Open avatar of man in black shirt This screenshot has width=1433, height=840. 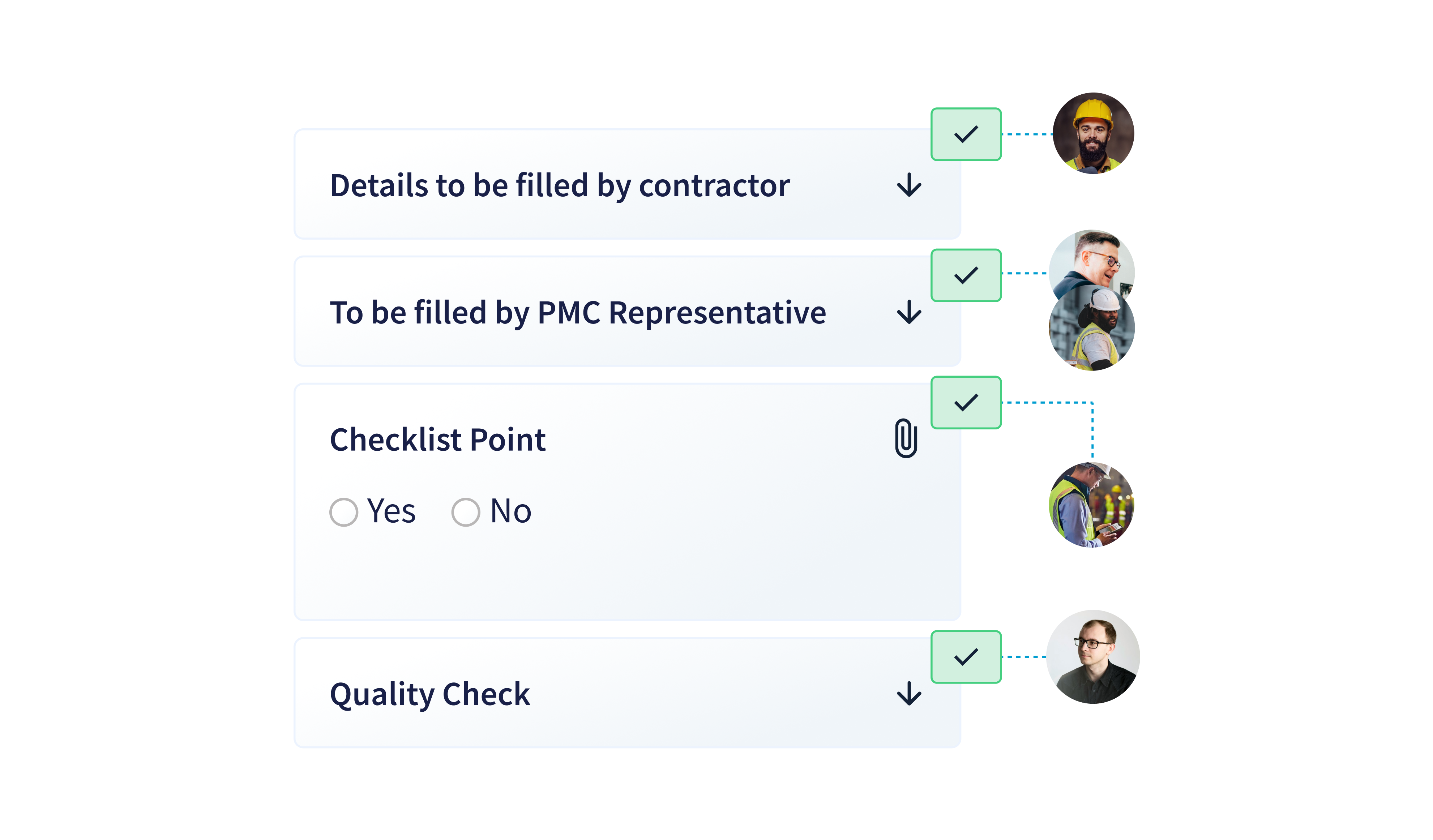coord(1093,657)
